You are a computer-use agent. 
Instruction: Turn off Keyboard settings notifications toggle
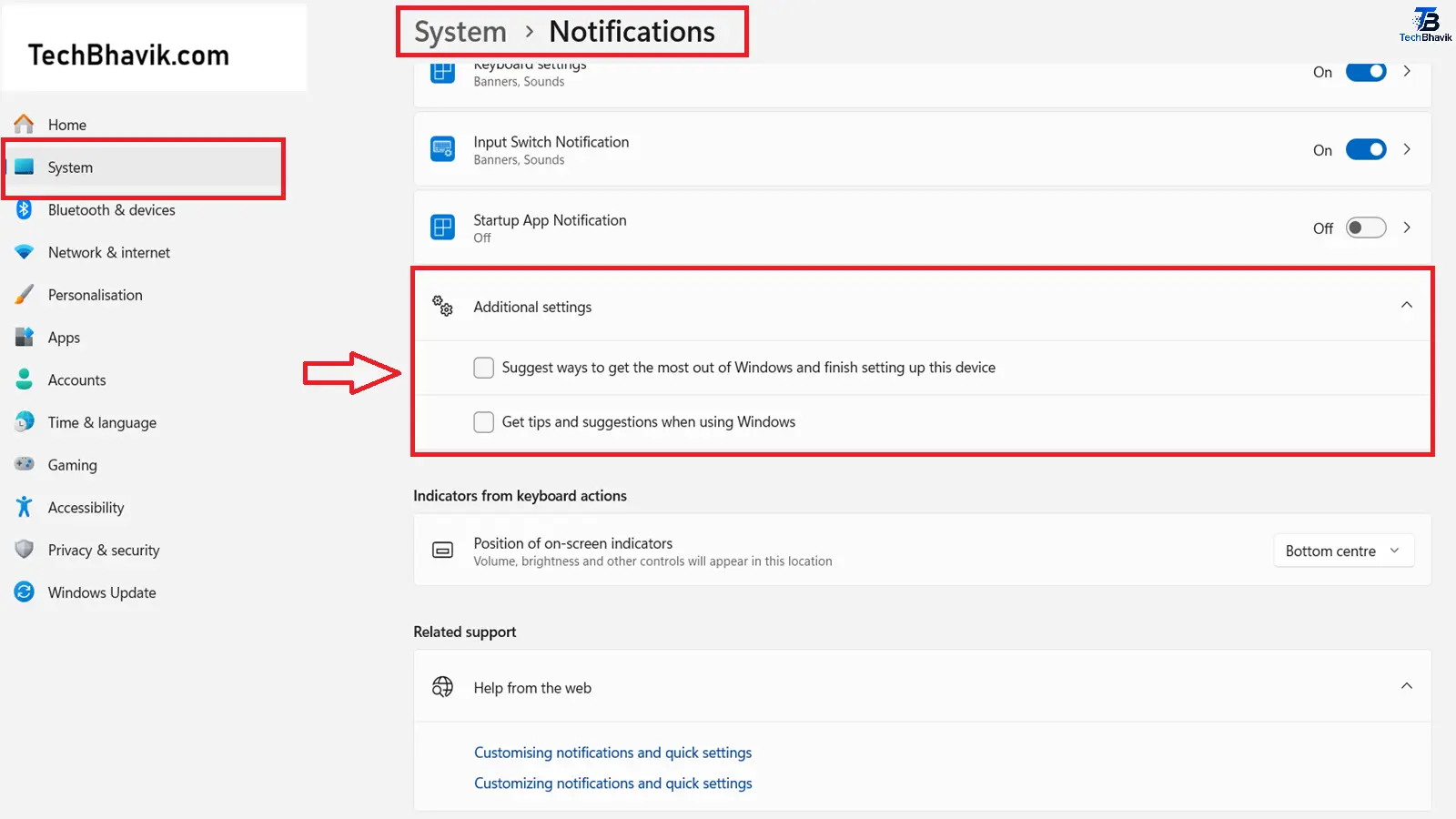tap(1366, 72)
